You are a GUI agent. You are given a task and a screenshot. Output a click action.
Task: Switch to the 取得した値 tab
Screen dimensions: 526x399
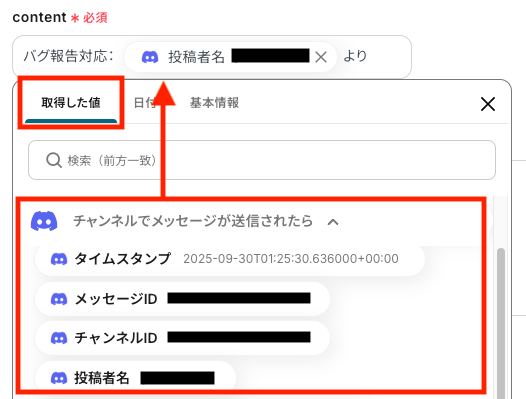point(71,103)
